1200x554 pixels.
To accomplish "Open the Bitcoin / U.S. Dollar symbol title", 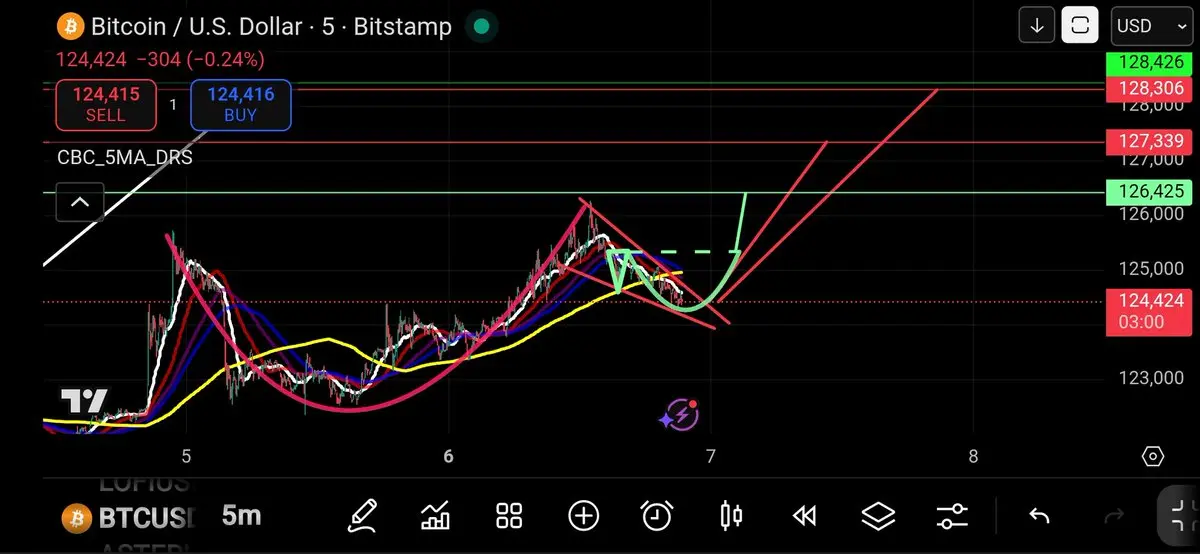I will tap(271, 26).
